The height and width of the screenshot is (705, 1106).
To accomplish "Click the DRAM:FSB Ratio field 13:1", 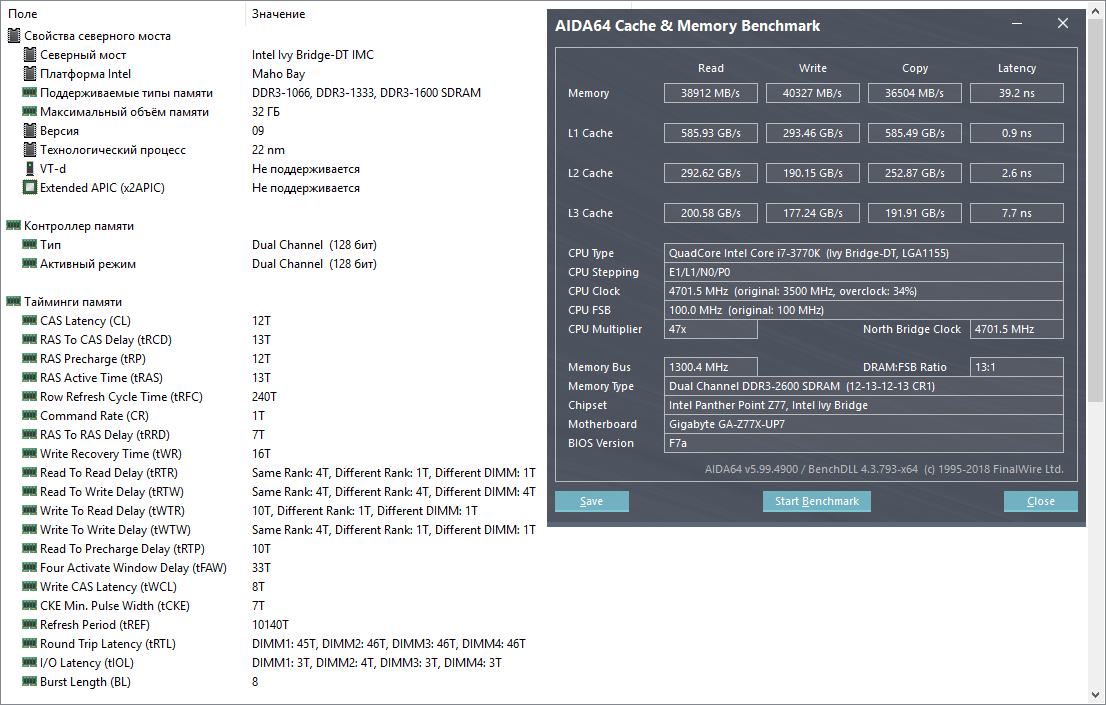I will point(1016,368).
